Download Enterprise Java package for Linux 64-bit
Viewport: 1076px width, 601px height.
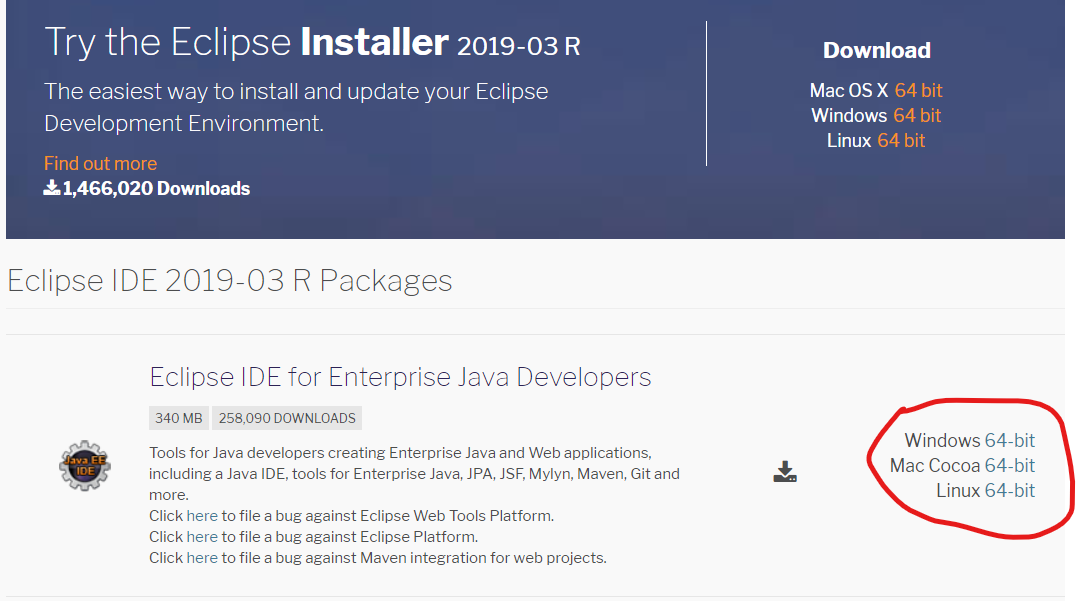point(1009,491)
